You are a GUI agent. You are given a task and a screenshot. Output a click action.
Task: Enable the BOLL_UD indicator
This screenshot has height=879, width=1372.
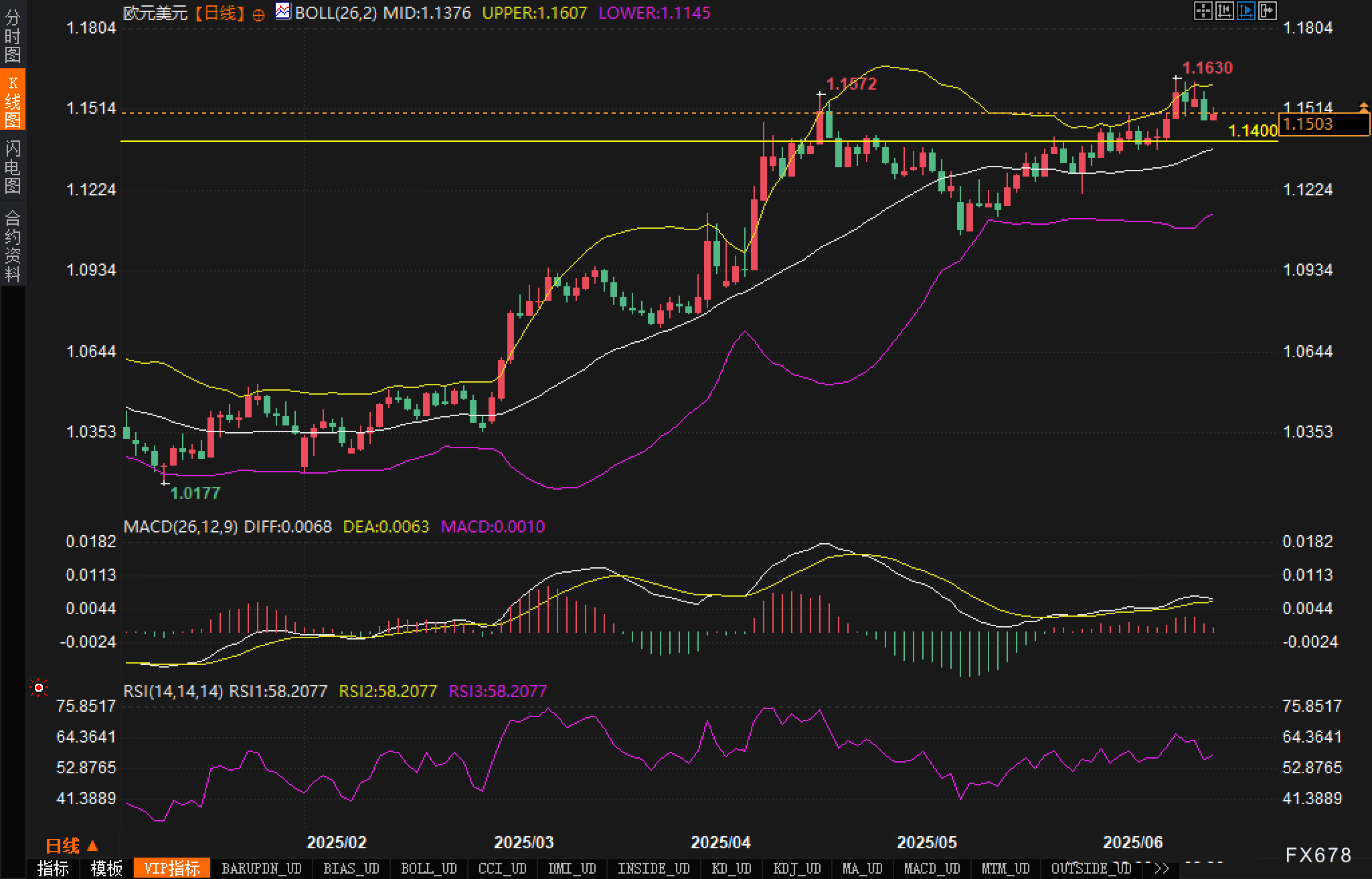tap(428, 868)
